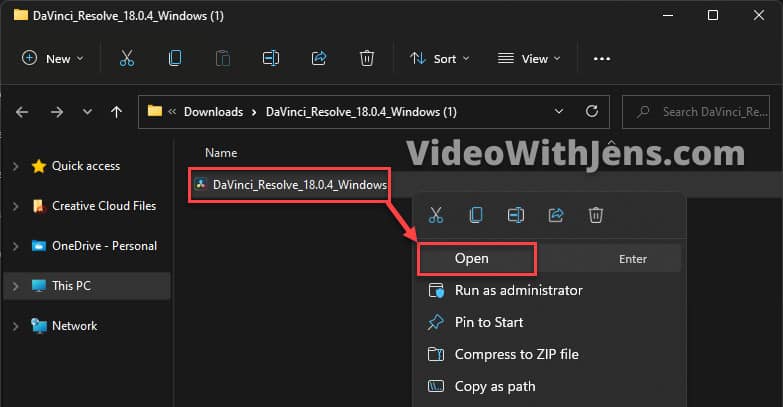Select This PC in navigation pane
Viewport: 783px width, 407px height.
click(71, 286)
